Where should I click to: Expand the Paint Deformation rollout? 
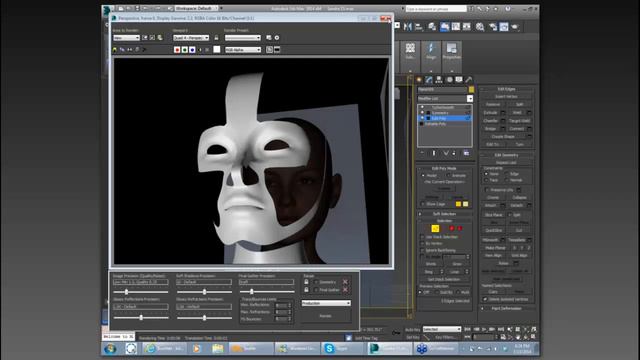click(x=506, y=309)
